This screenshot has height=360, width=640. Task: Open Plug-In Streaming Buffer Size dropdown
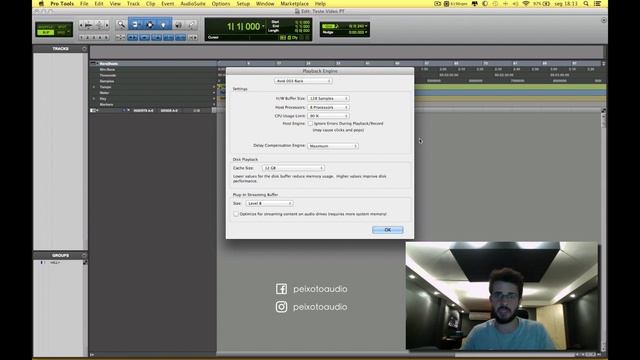(x=269, y=203)
